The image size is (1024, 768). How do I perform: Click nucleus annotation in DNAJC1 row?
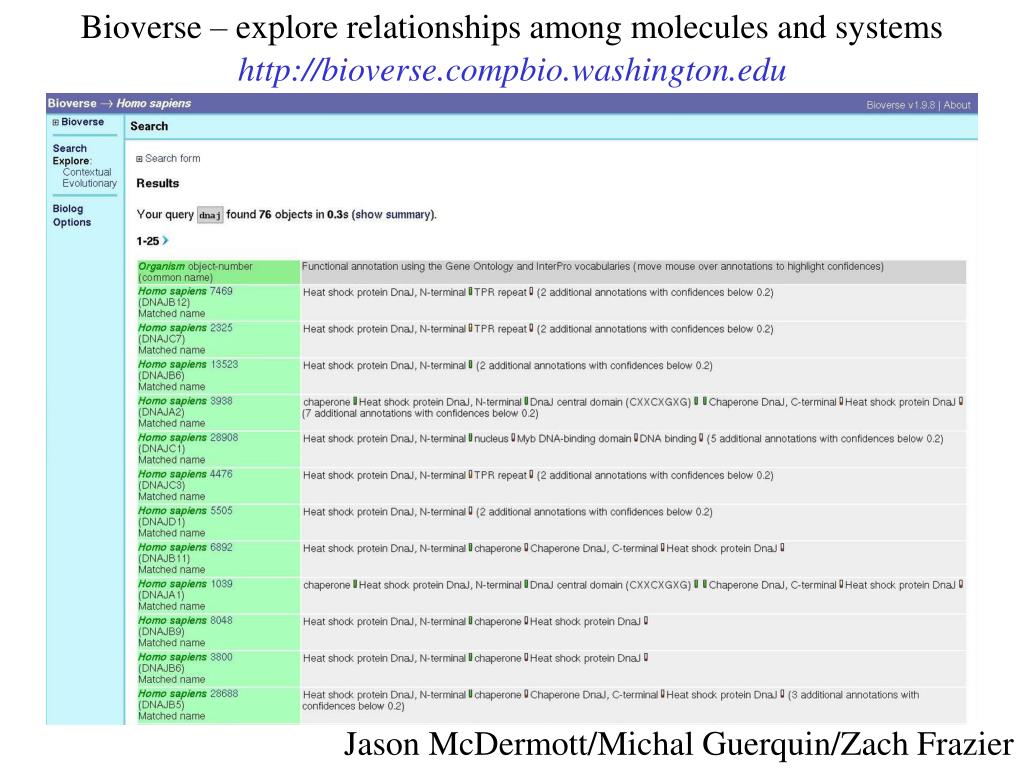click(x=491, y=439)
